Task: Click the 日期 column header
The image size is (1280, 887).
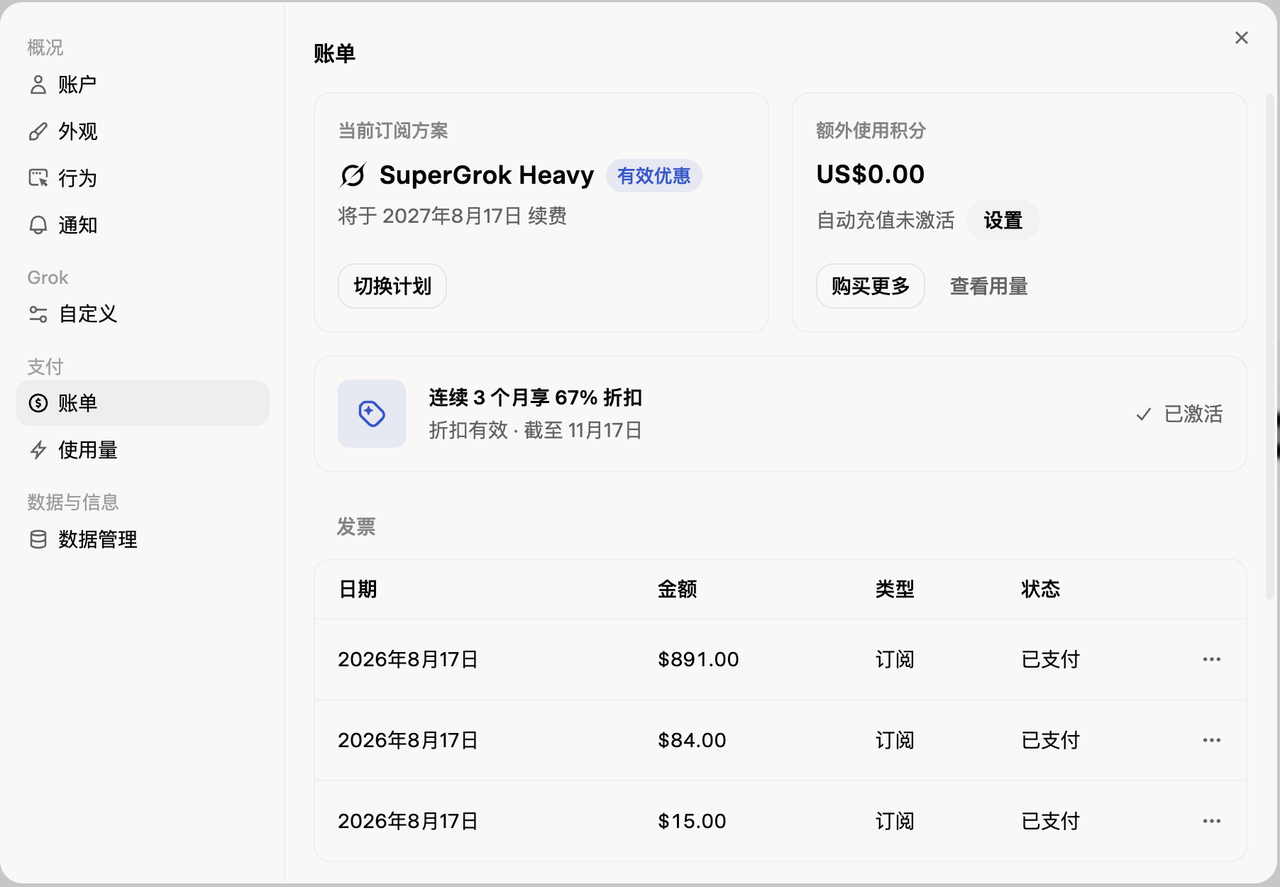Action: click(x=358, y=589)
